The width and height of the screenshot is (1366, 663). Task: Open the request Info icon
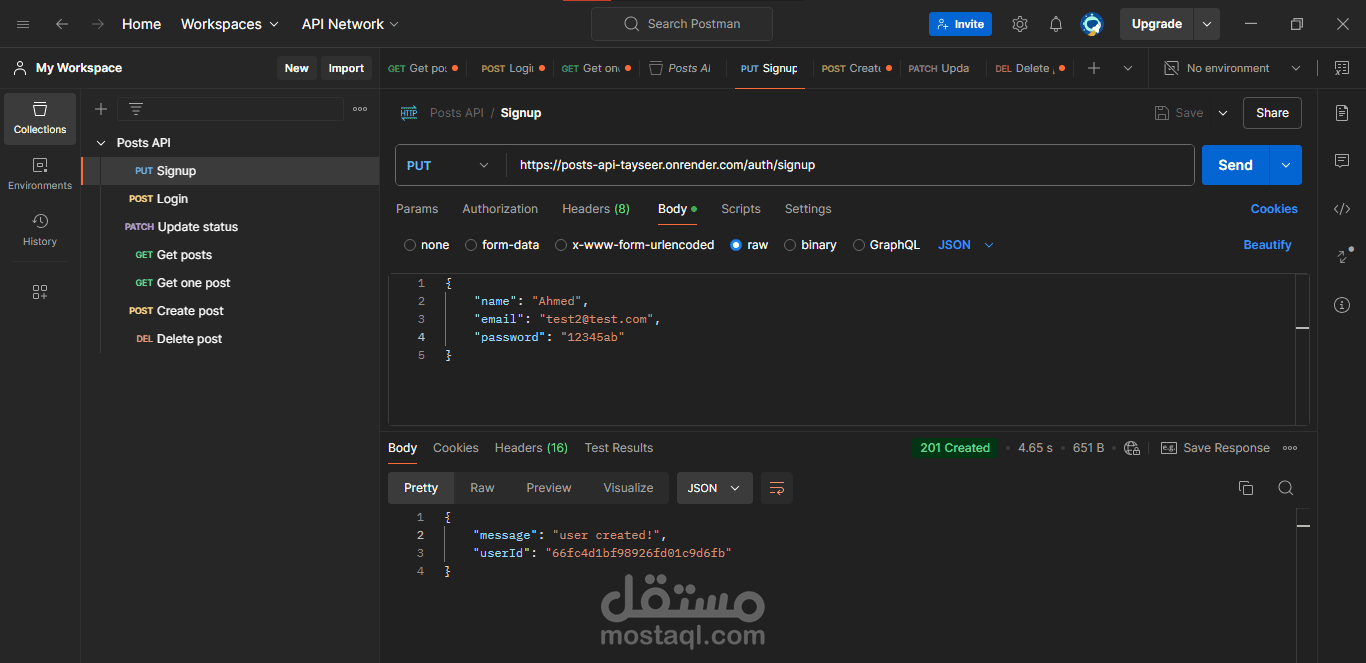pyautogui.click(x=1342, y=304)
